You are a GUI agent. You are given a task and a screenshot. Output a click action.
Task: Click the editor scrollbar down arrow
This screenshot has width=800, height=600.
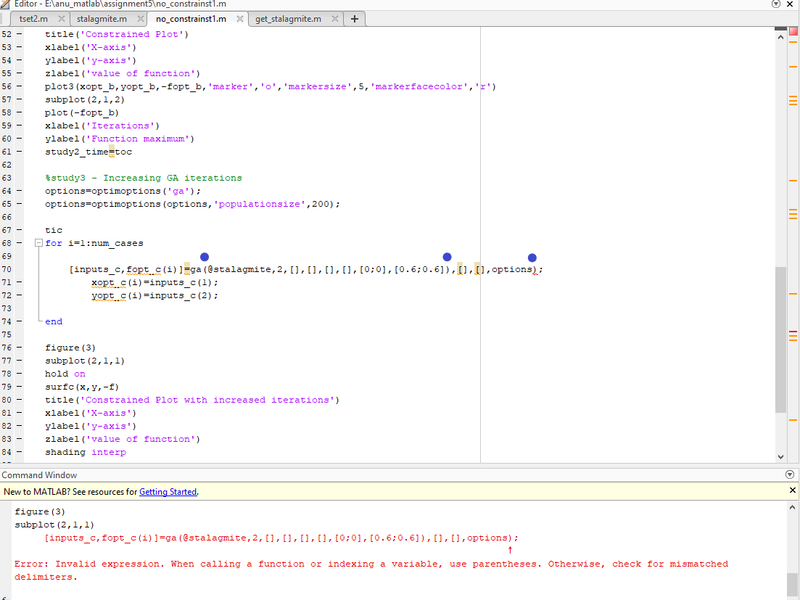click(780, 457)
